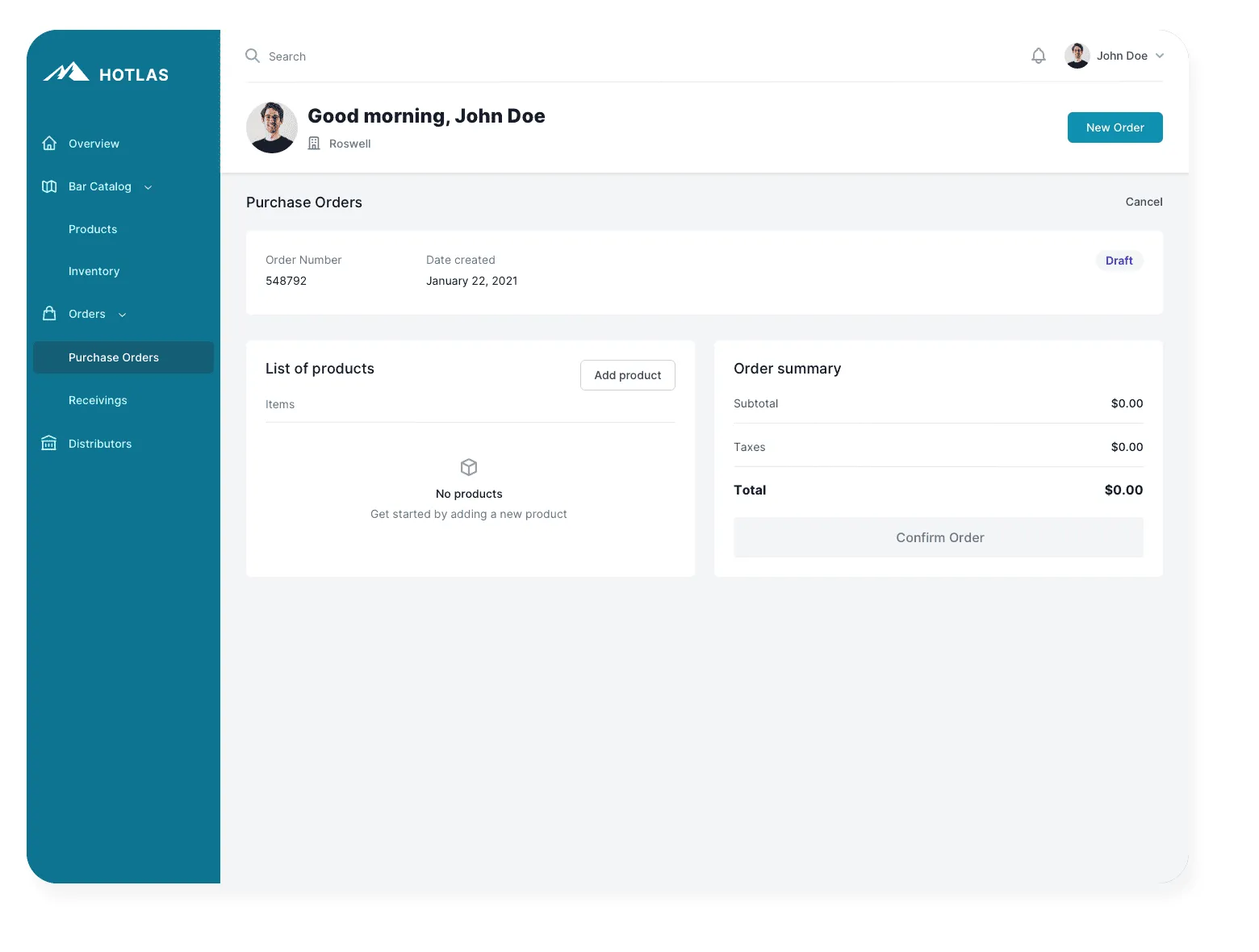Click the search magnifier icon
The image size is (1259, 952).
(x=253, y=56)
